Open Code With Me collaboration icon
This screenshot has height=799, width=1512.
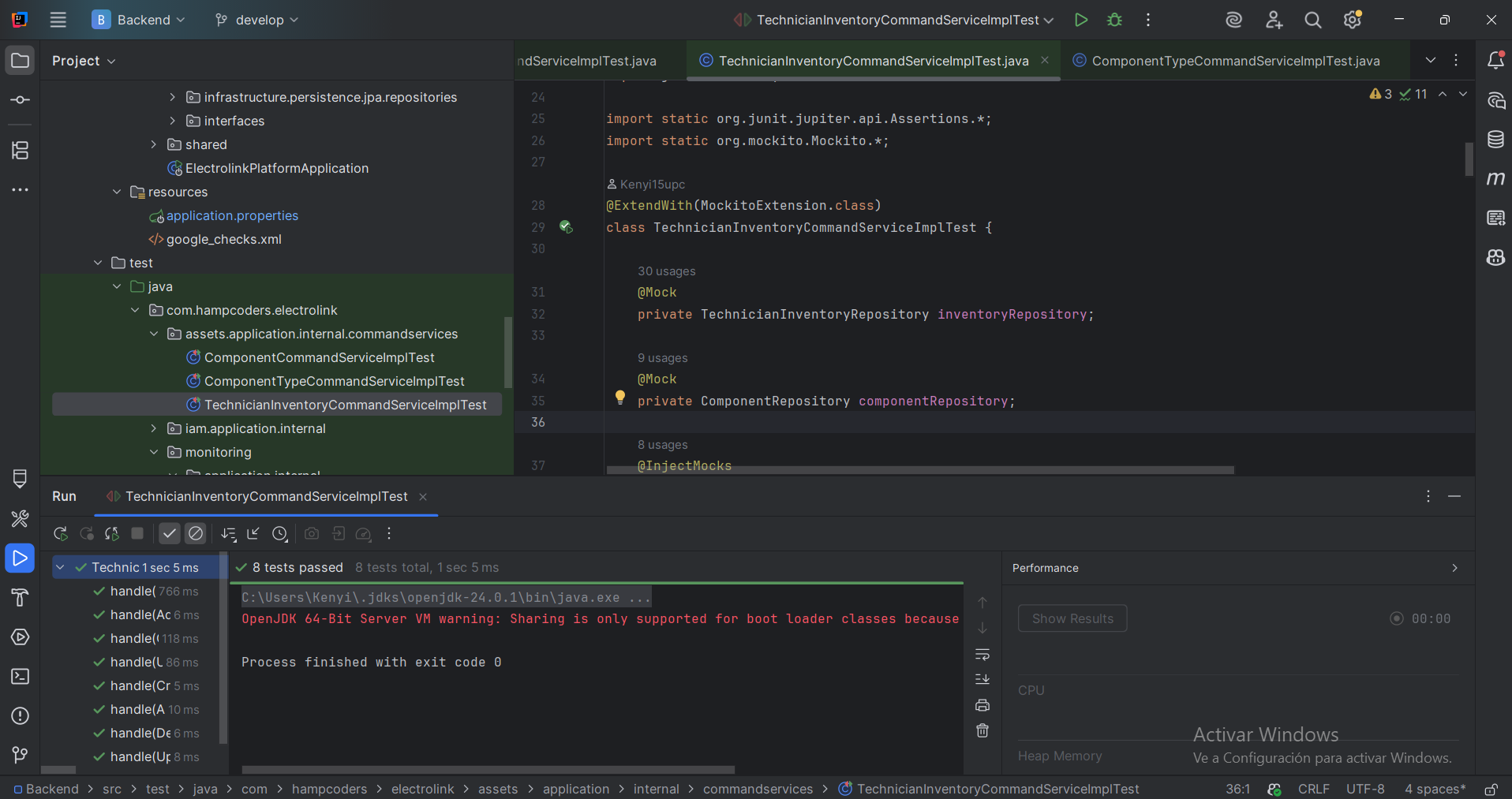click(x=1274, y=20)
